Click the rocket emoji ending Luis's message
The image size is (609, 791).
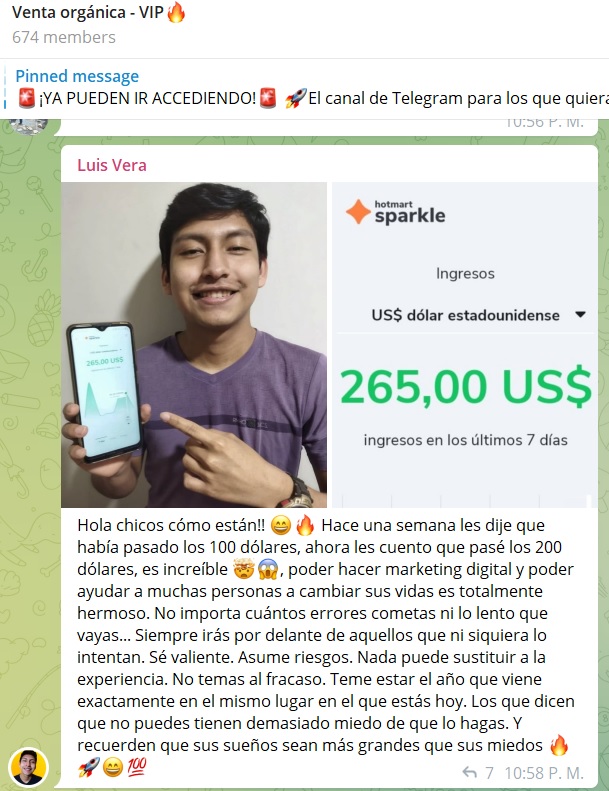(88, 767)
